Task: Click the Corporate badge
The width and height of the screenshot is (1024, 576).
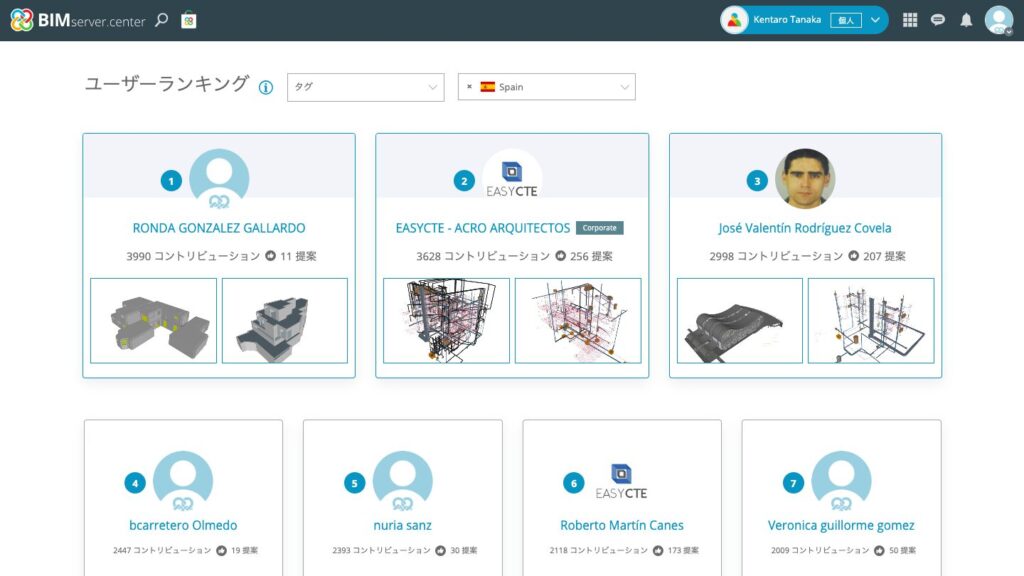Action: point(600,228)
